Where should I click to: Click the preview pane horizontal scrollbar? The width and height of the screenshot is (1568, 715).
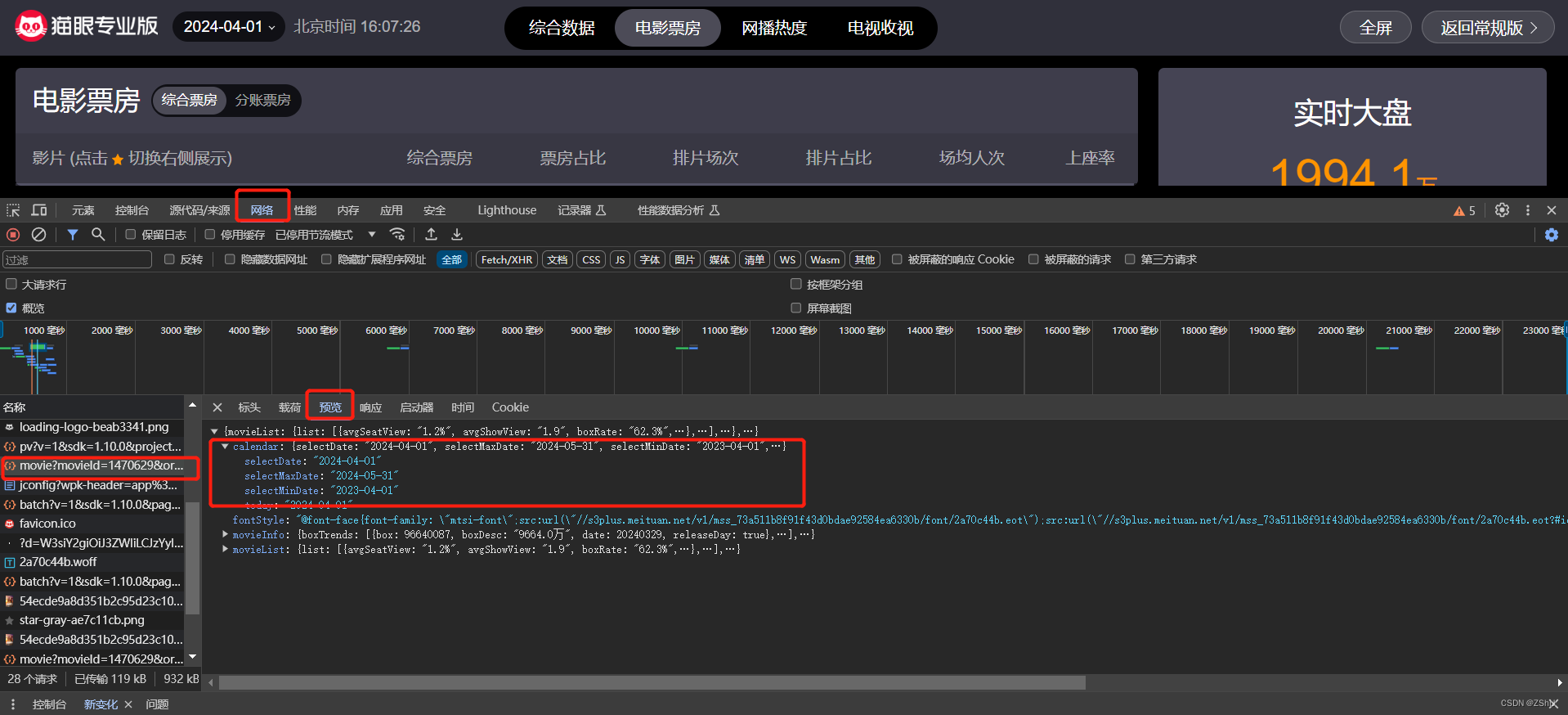click(652, 682)
